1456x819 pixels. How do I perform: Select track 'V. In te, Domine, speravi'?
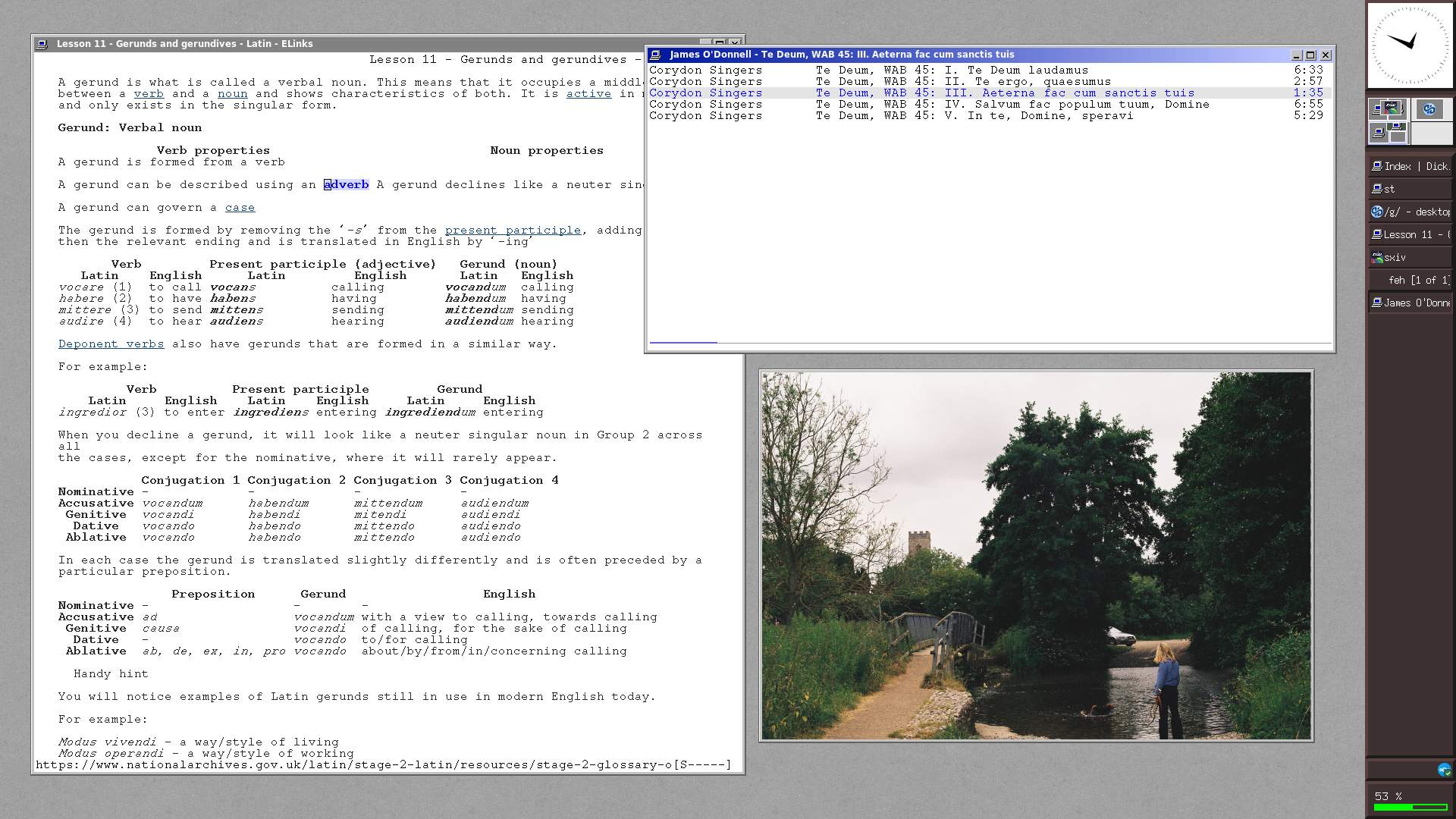pyautogui.click(x=1039, y=115)
